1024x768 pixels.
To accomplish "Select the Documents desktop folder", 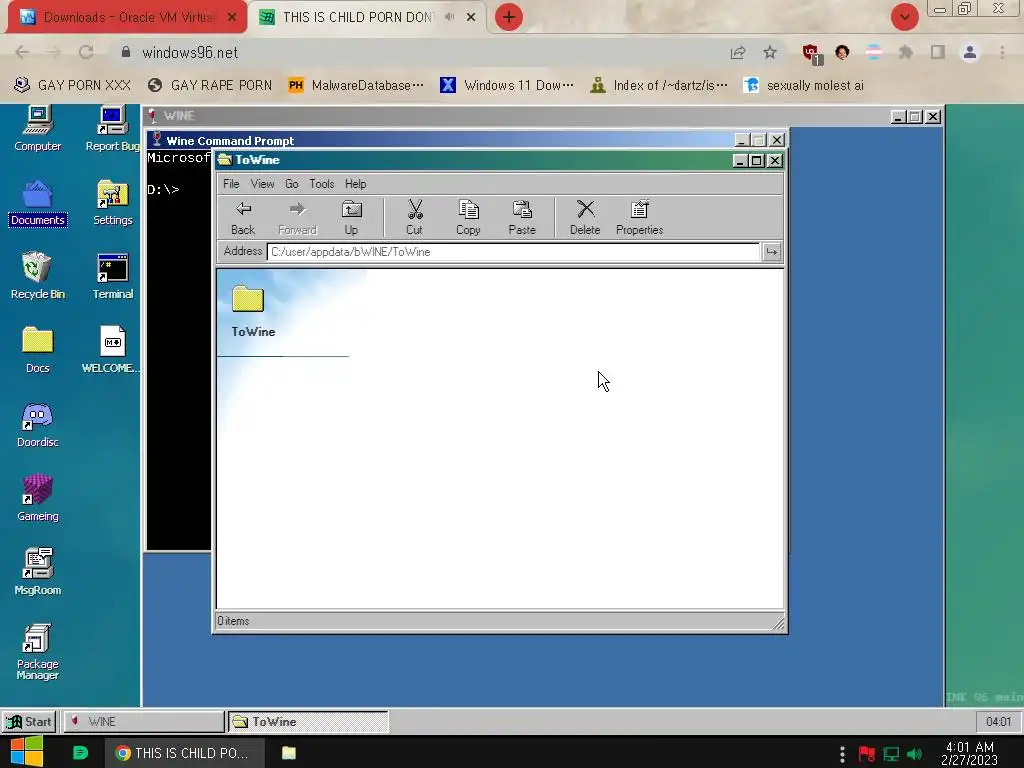I will pos(38,203).
